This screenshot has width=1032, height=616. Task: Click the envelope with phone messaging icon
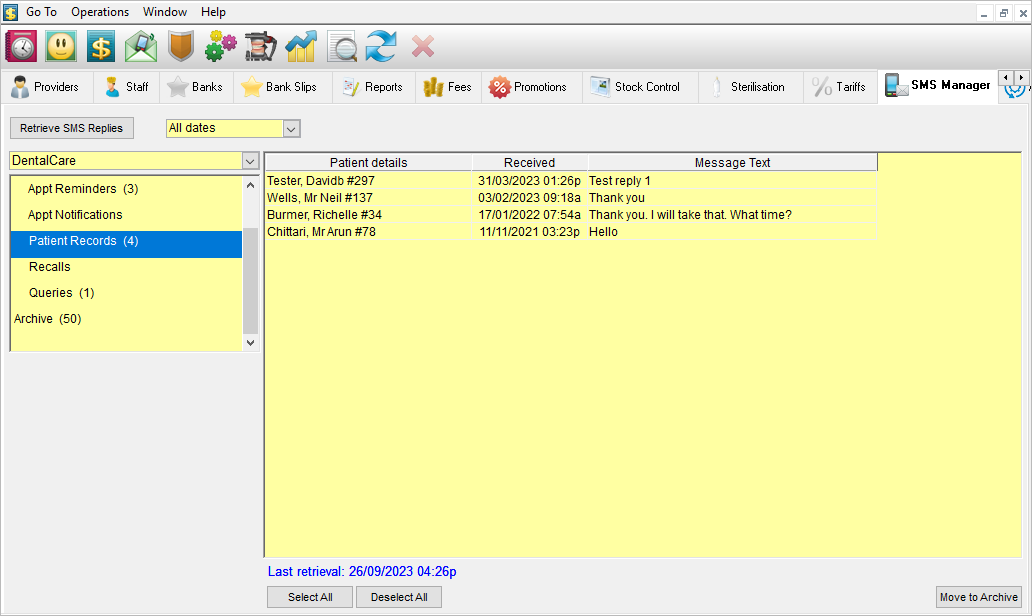tap(141, 47)
